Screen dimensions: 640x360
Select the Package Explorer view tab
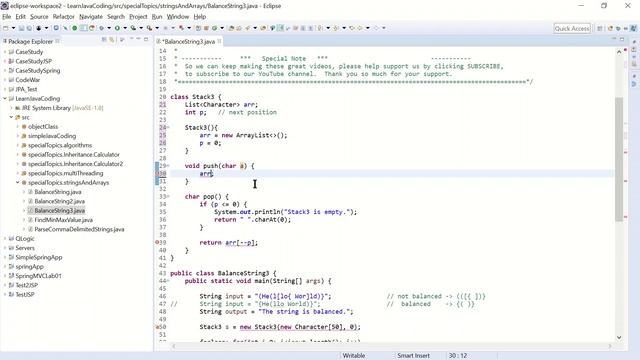[x=31, y=41]
